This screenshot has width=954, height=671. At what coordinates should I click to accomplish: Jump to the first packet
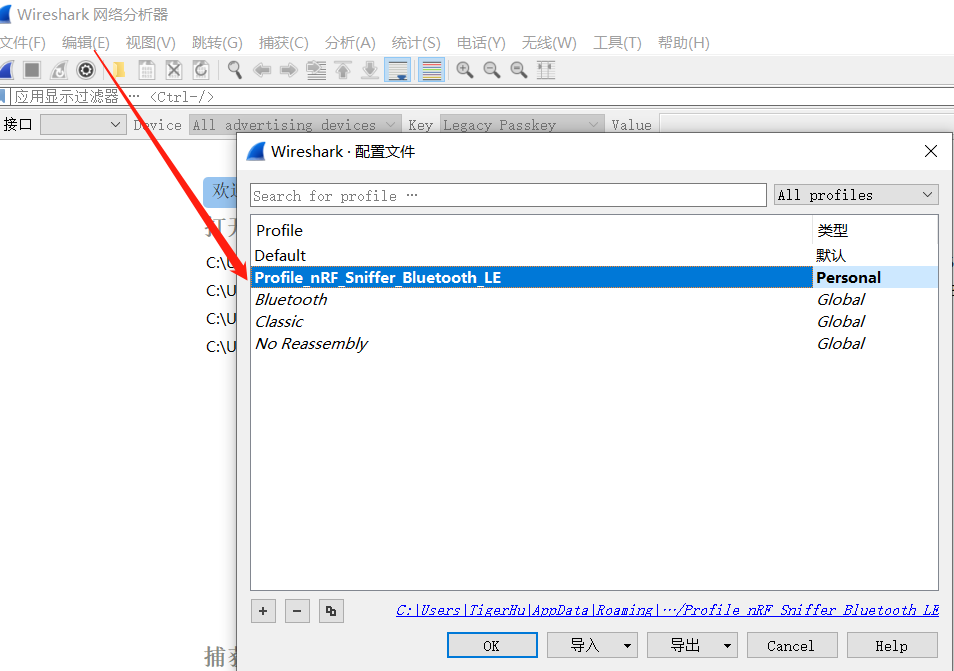click(343, 70)
